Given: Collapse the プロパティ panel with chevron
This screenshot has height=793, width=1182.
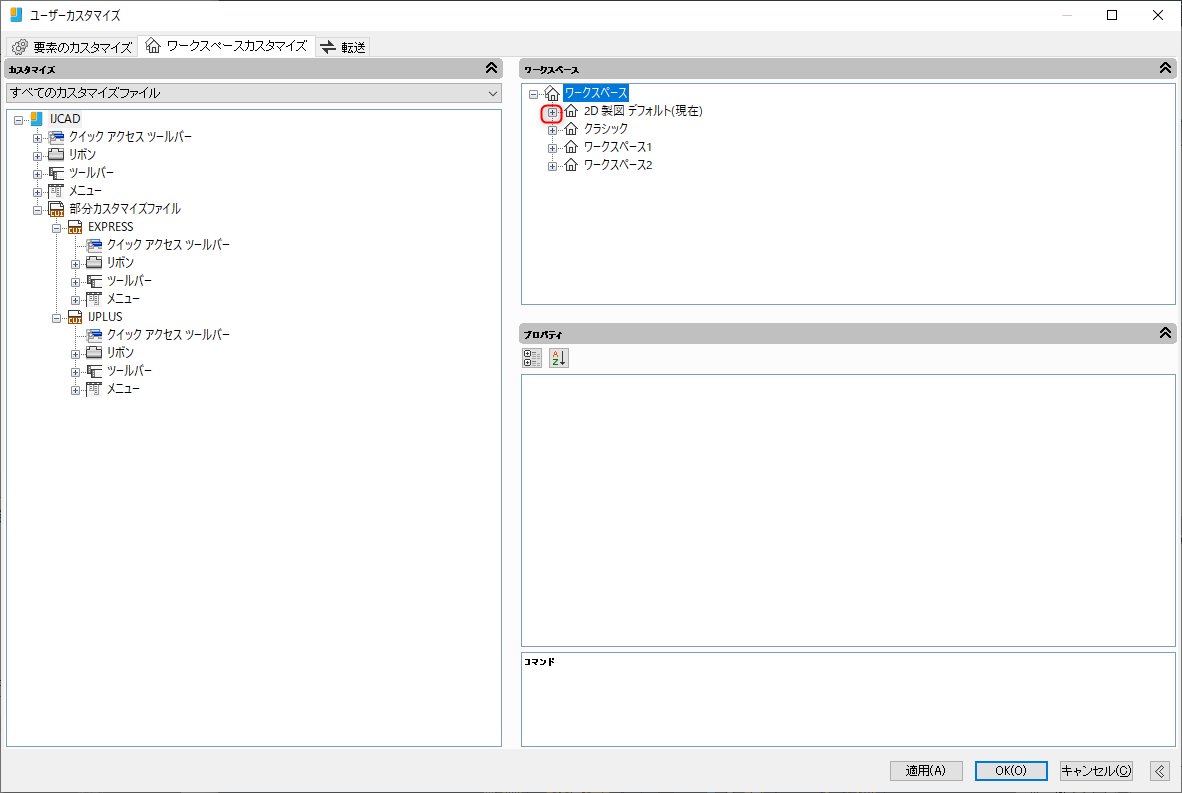Looking at the screenshot, I should (1165, 333).
